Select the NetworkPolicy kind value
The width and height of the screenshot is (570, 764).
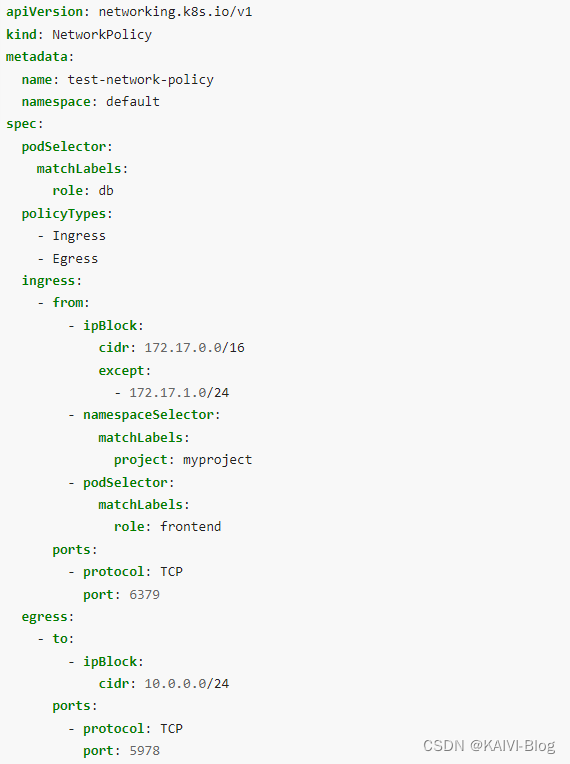tap(102, 35)
